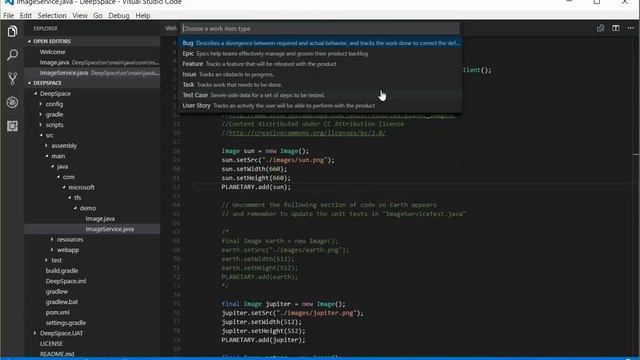Viewport: 640px width, 360px height.
Task: Click code line sun.setWidth(660);
Action: (x=254, y=169)
